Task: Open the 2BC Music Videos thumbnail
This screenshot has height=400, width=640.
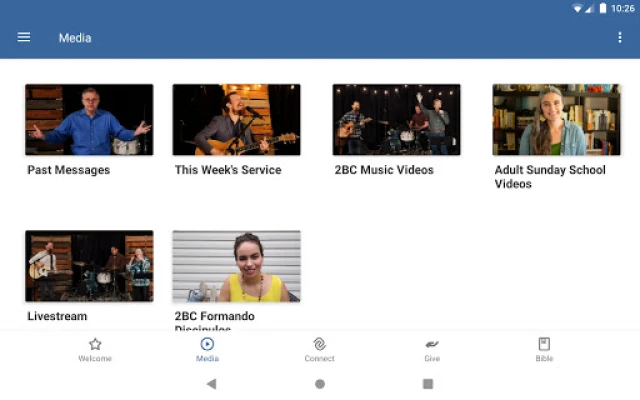Action: coord(396,119)
